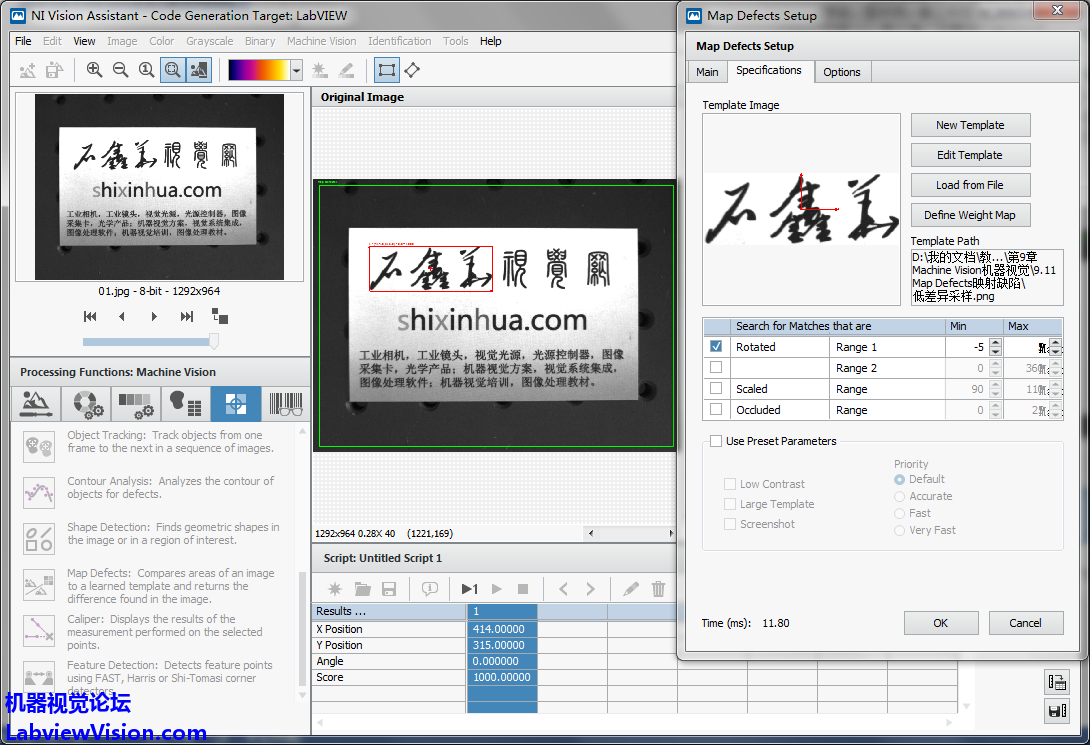Open the Identification barcode functions palette
Viewport: 1090px width, 745px height.
[x=285, y=404]
